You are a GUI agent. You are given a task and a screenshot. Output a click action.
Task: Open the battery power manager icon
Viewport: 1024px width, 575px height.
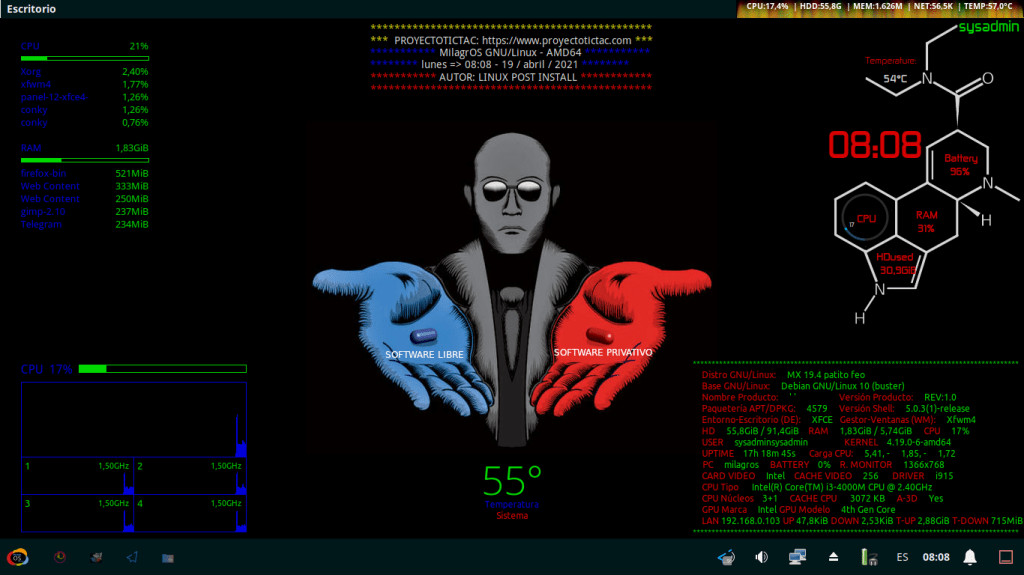(x=867, y=556)
